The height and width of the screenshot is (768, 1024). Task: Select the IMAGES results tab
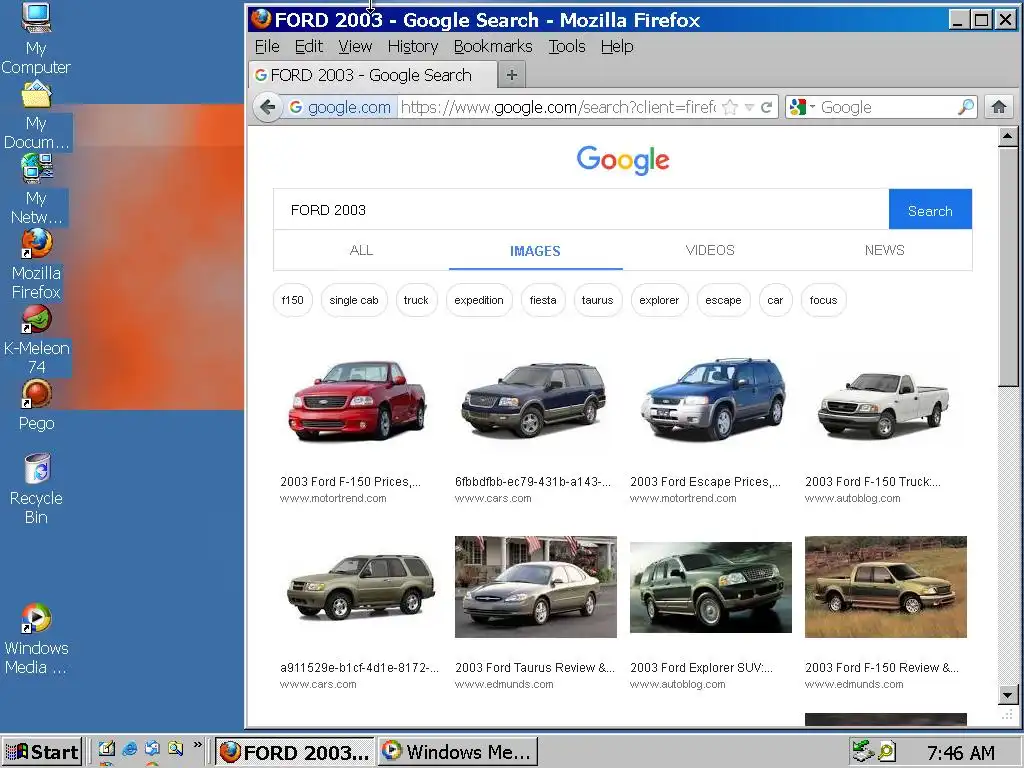[x=536, y=251]
